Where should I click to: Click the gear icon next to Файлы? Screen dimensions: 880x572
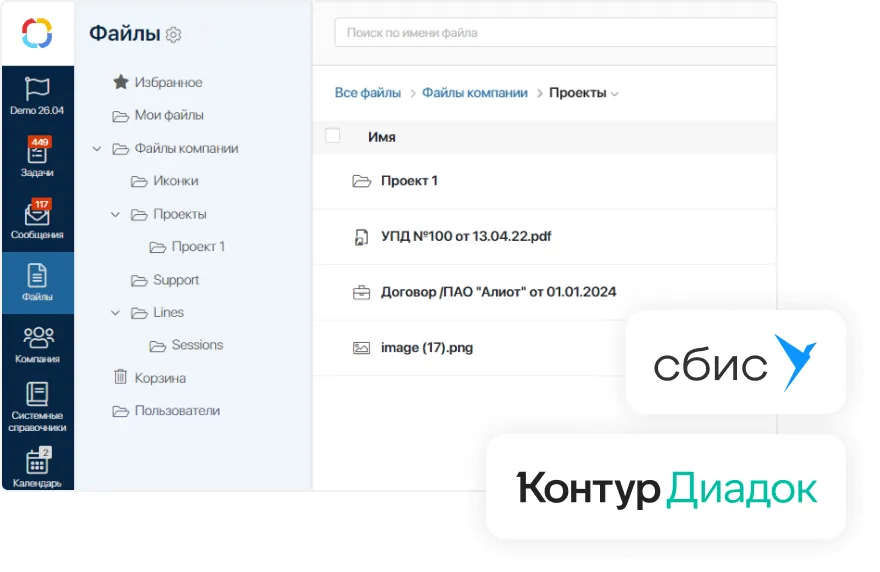point(174,35)
